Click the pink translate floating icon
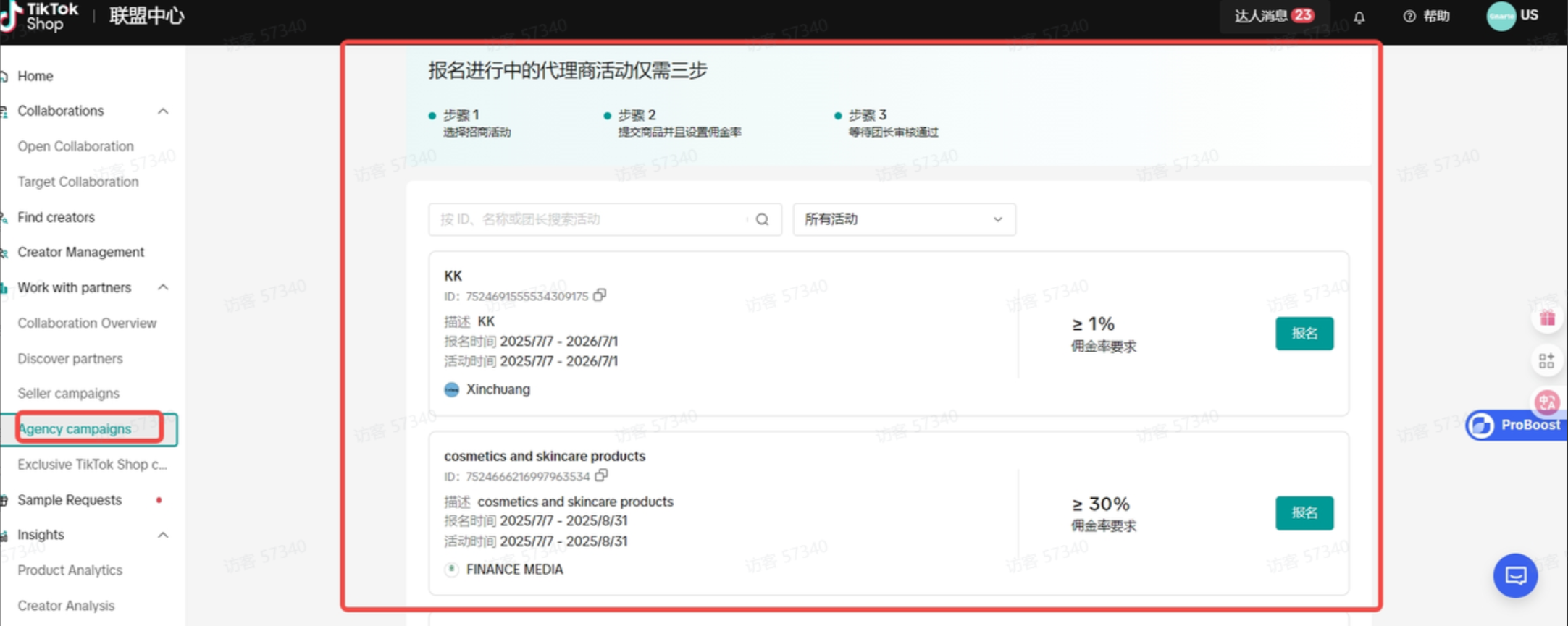Viewport: 1568px width, 626px height. pos(1547,401)
